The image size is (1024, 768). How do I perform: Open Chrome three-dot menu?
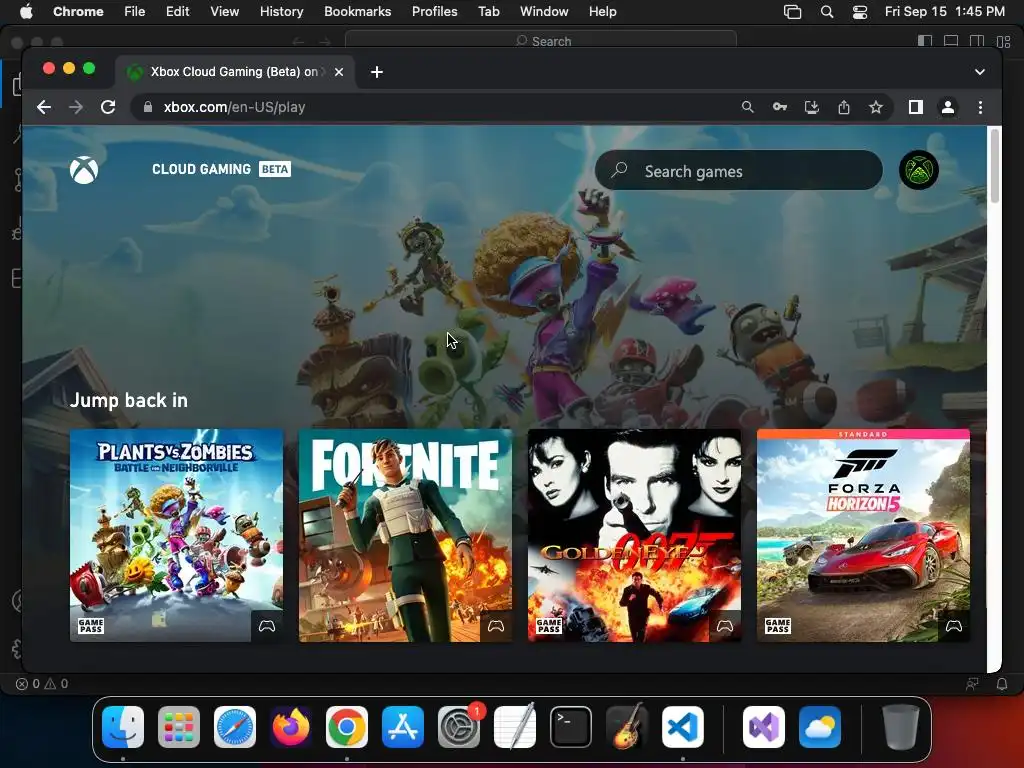point(980,107)
